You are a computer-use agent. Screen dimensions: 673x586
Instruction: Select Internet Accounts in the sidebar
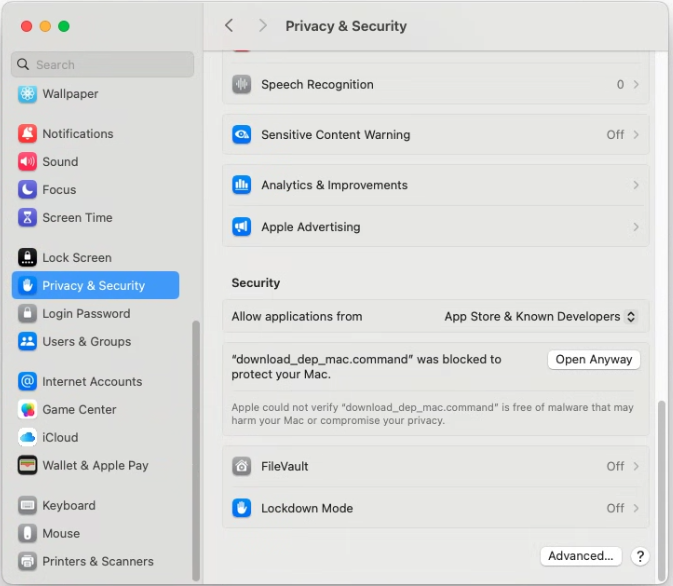click(x=95, y=381)
